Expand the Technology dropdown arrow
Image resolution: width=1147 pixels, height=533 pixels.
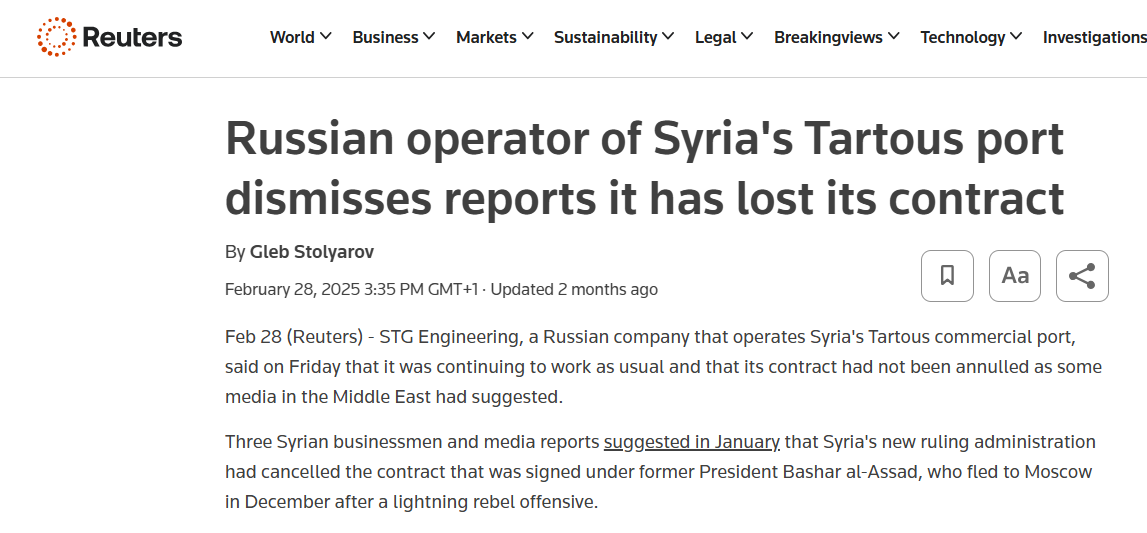point(1016,37)
